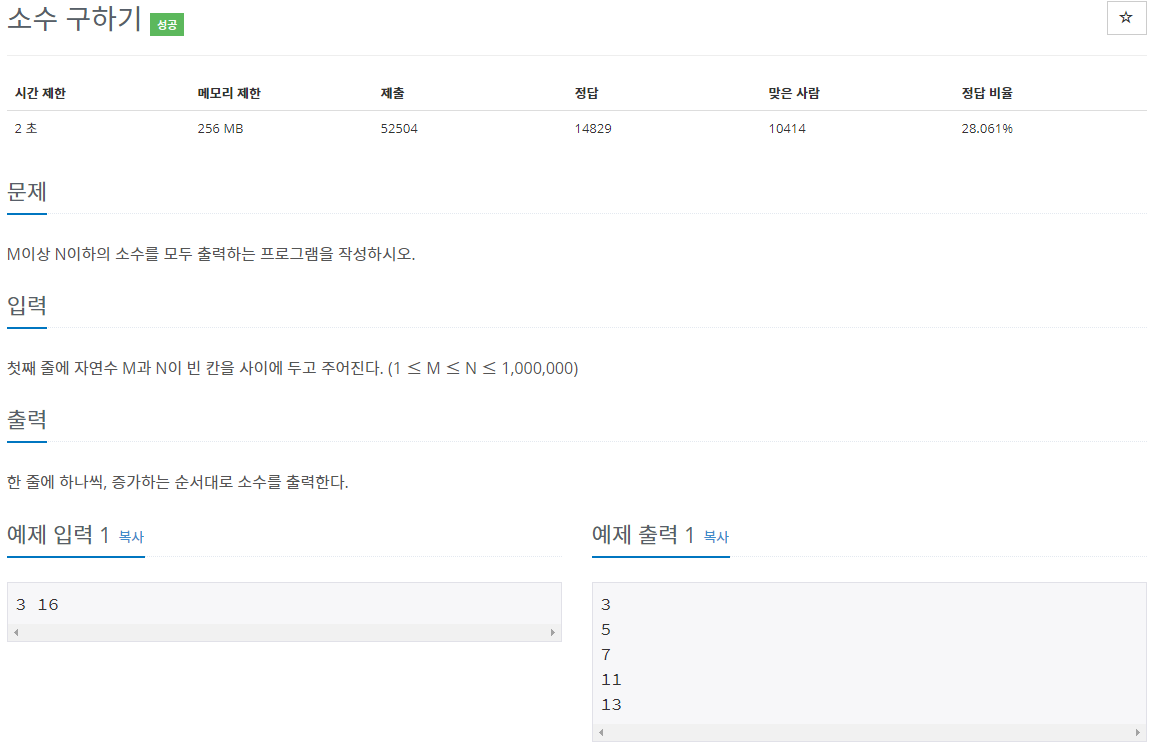Click the sample input text 3 16

(37, 605)
